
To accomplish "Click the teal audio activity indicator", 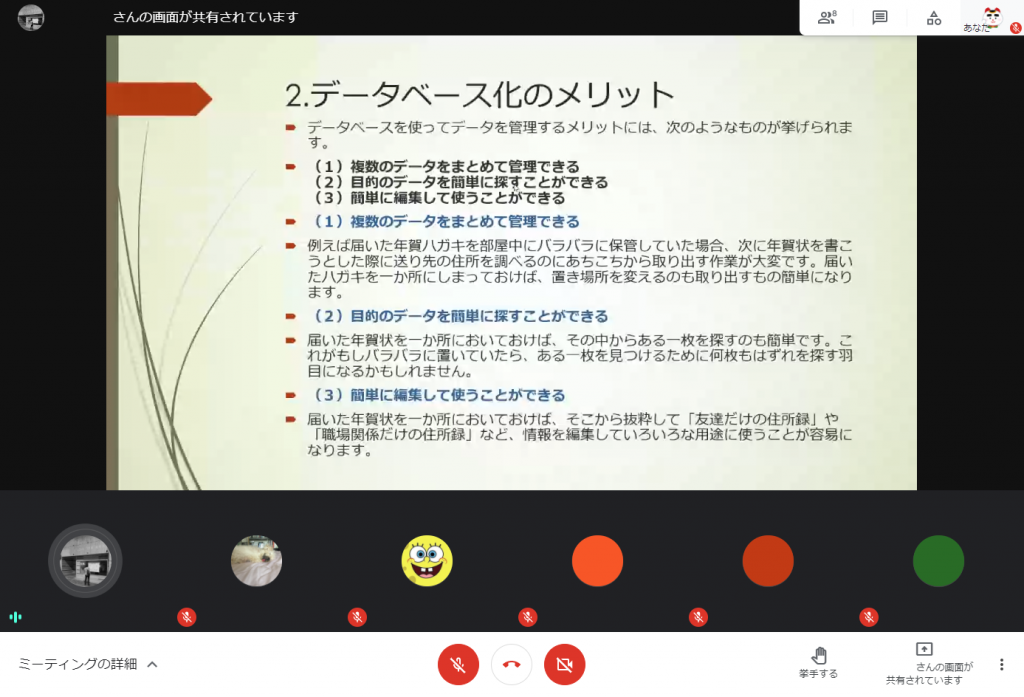I will (15, 617).
